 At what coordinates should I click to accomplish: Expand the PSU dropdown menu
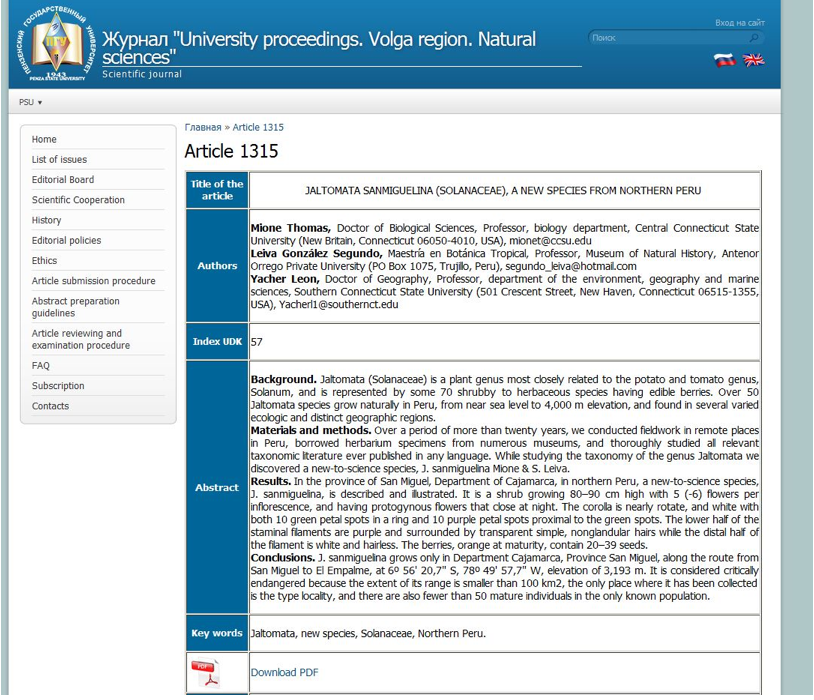(x=30, y=102)
